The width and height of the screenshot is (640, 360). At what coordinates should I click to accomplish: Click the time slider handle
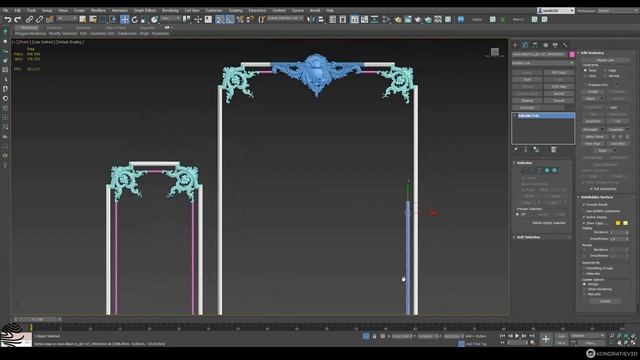(37, 319)
